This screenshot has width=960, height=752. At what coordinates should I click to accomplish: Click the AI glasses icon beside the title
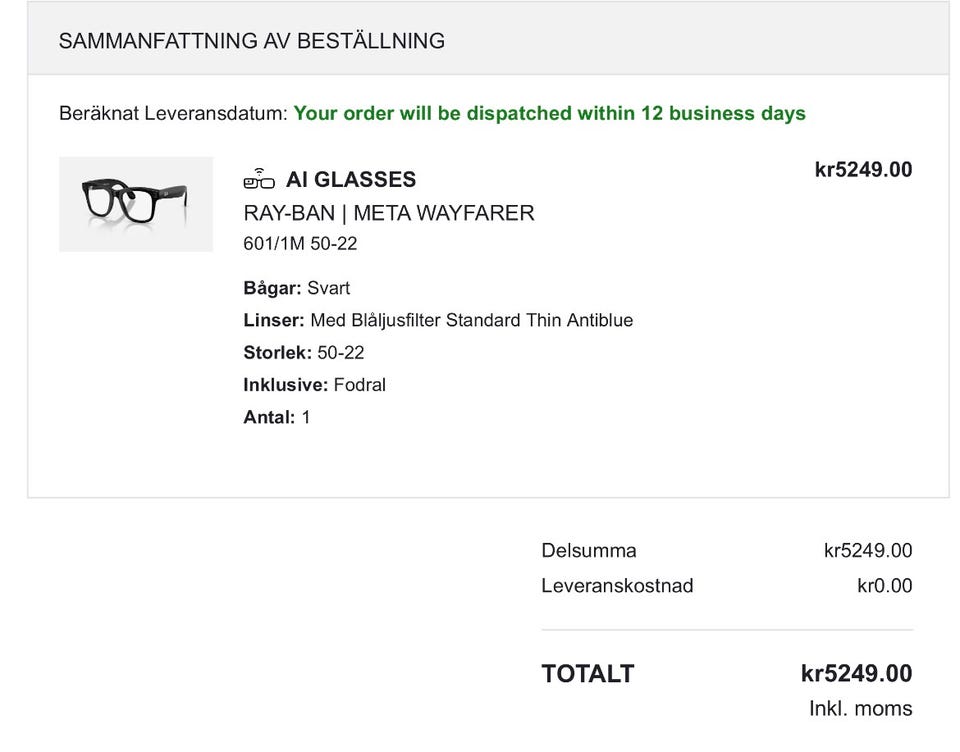click(x=259, y=179)
